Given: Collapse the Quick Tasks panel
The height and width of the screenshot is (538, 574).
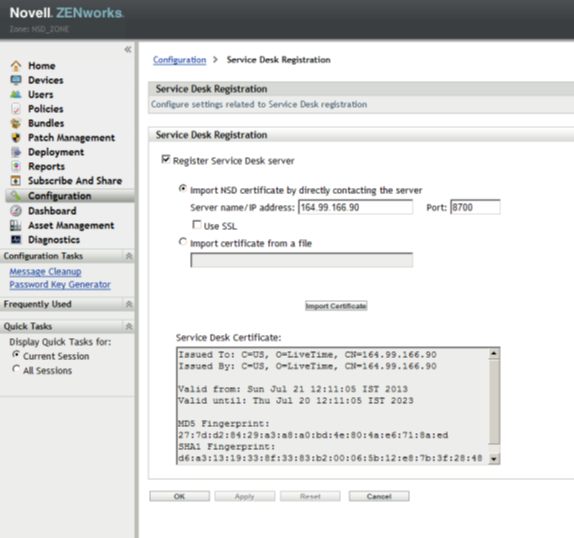Looking at the screenshot, I should coord(129,326).
